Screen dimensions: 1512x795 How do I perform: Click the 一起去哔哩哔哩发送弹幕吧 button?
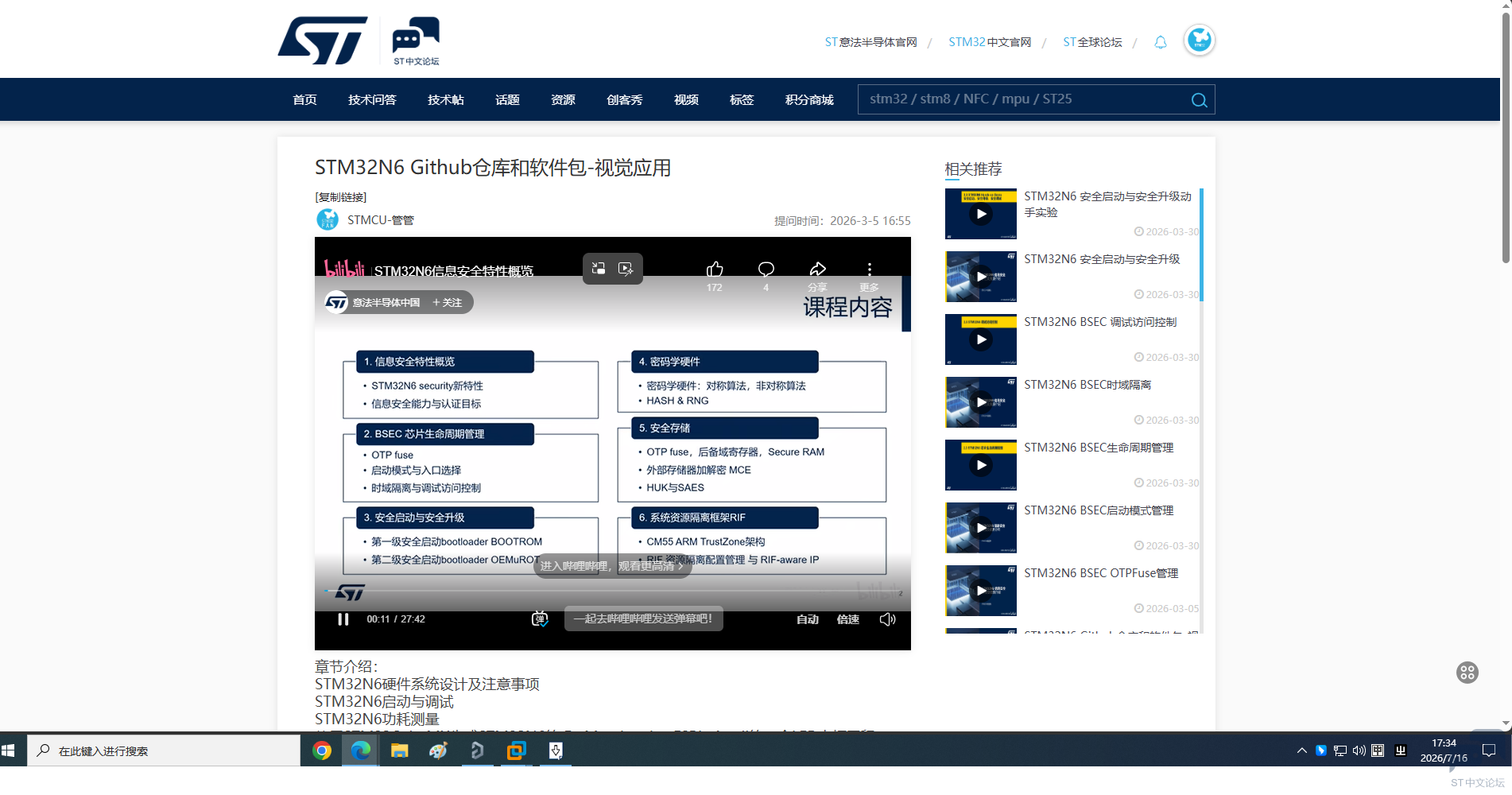tap(643, 619)
